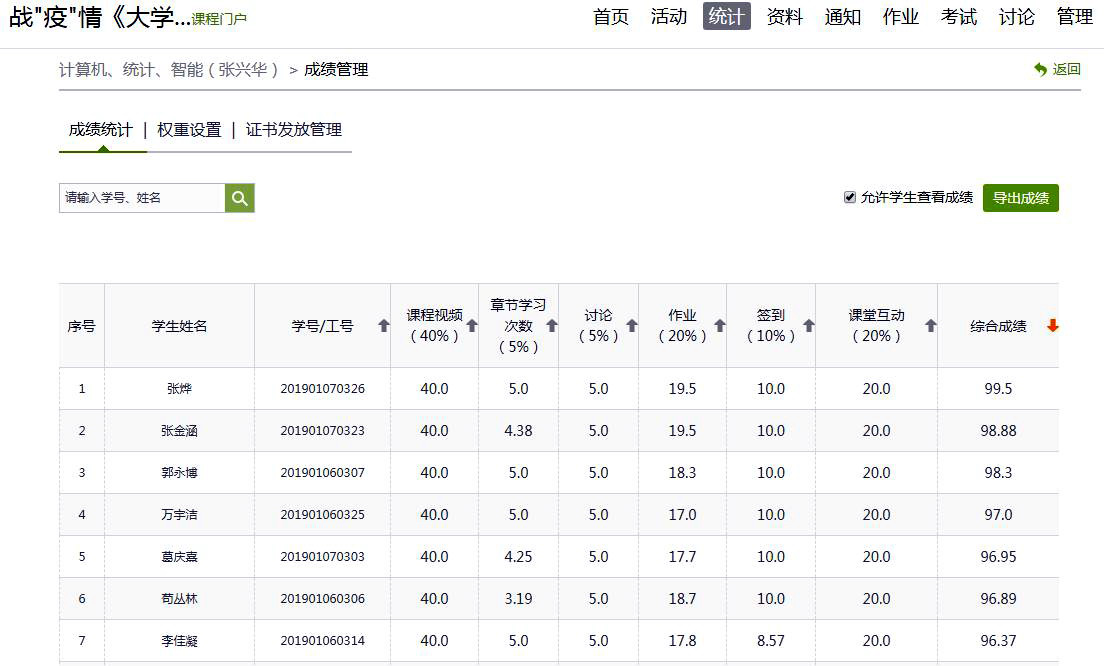
Task: Open 作业 in top navigation
Action: (x=900, y=17)
